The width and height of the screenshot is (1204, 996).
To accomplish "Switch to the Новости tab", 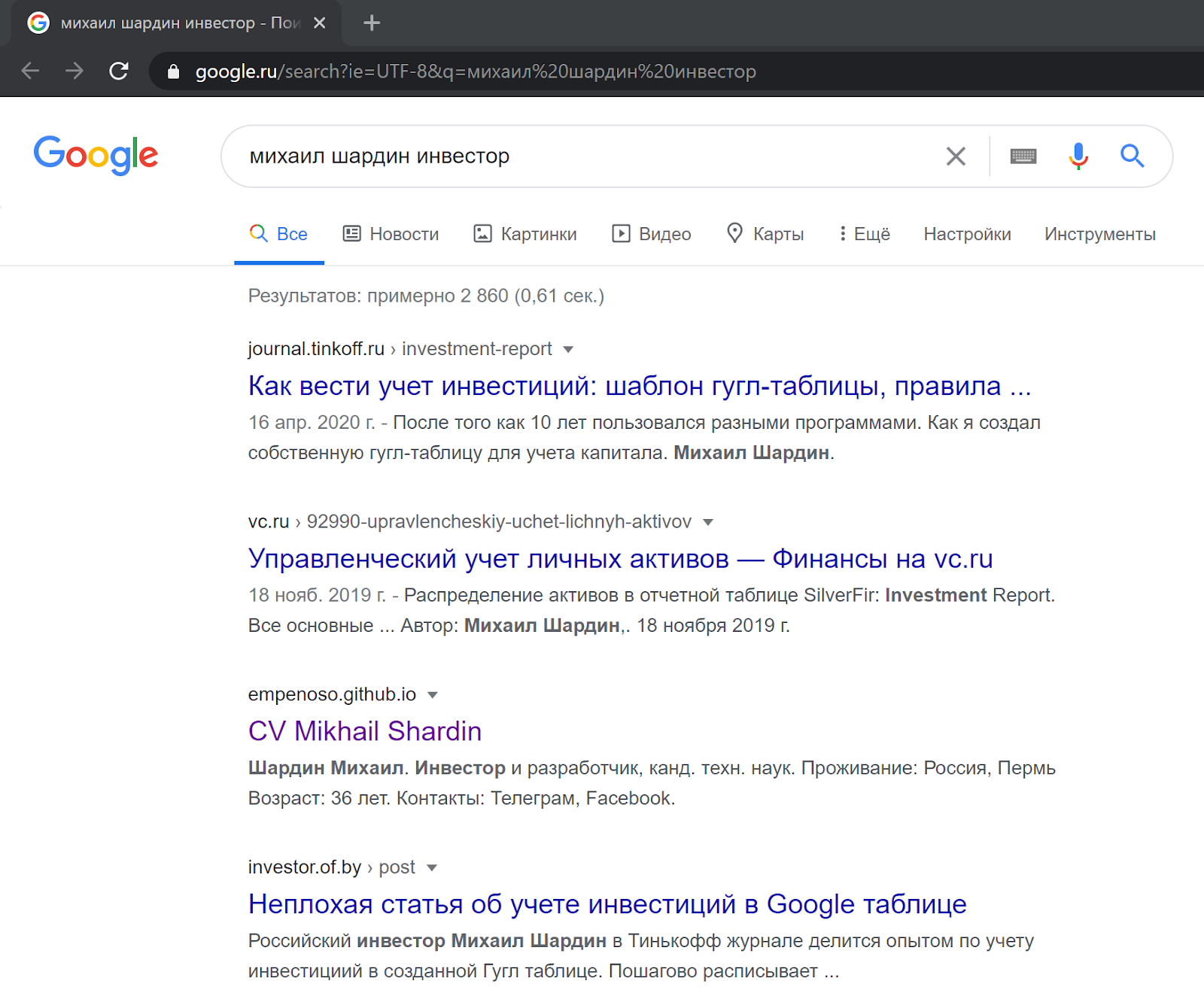I will [x=391, y=234].
